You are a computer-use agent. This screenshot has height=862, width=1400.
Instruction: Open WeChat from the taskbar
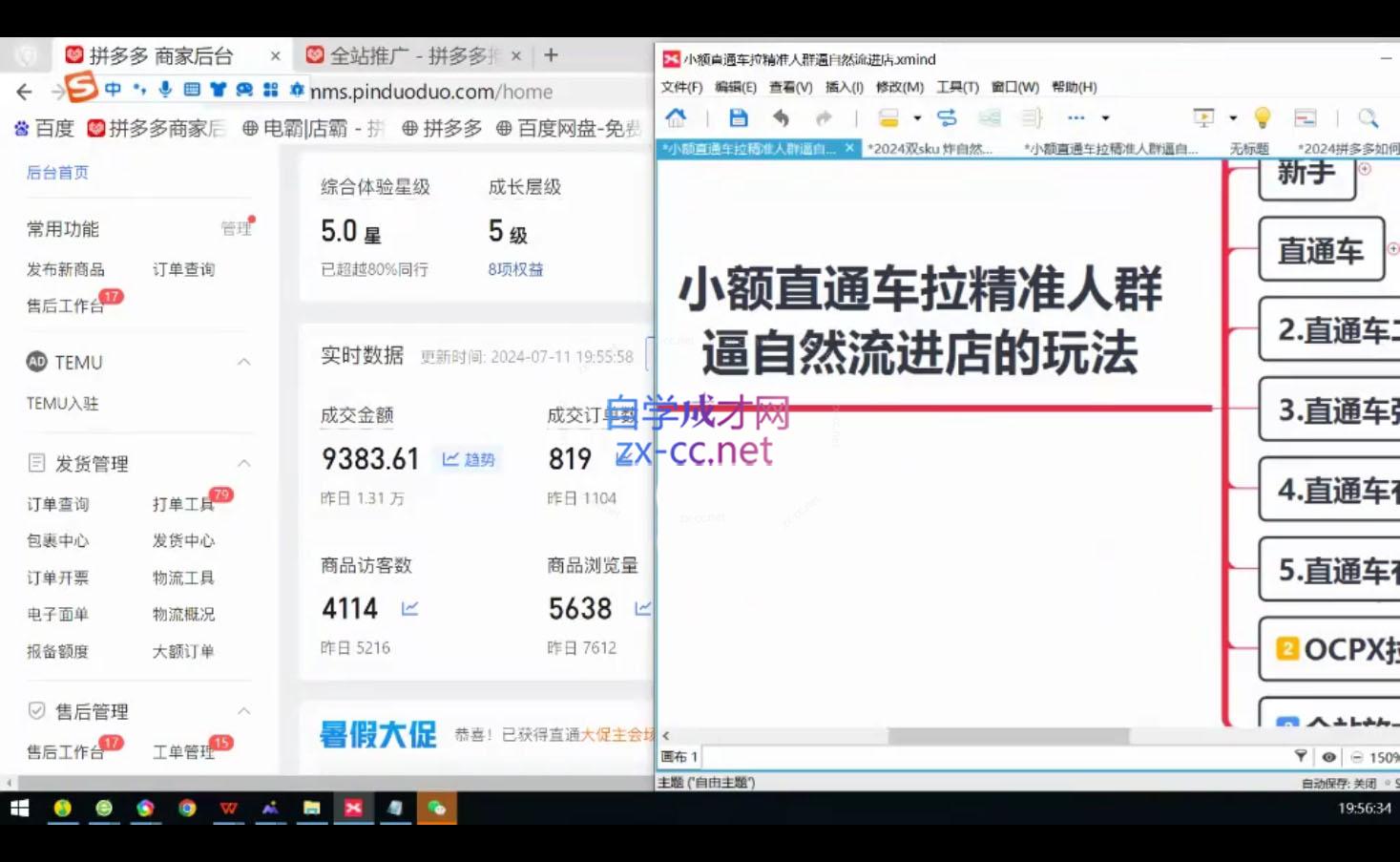click(x=436, y=809)
